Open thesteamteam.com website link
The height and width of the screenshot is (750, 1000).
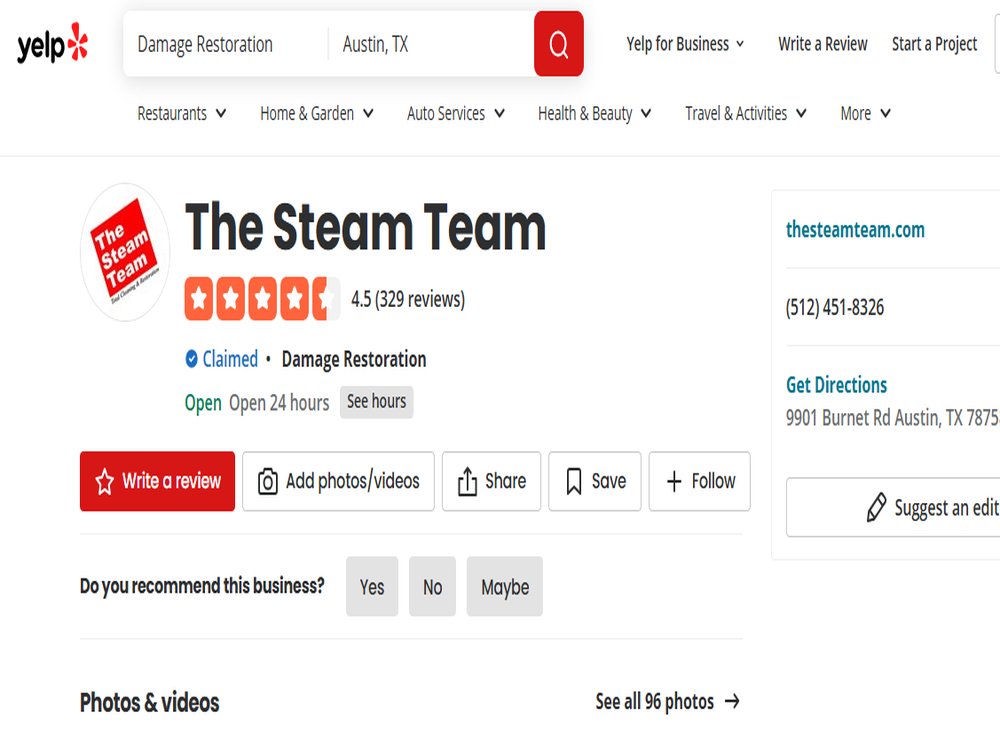pyautogui.click(x=855, y=230)
